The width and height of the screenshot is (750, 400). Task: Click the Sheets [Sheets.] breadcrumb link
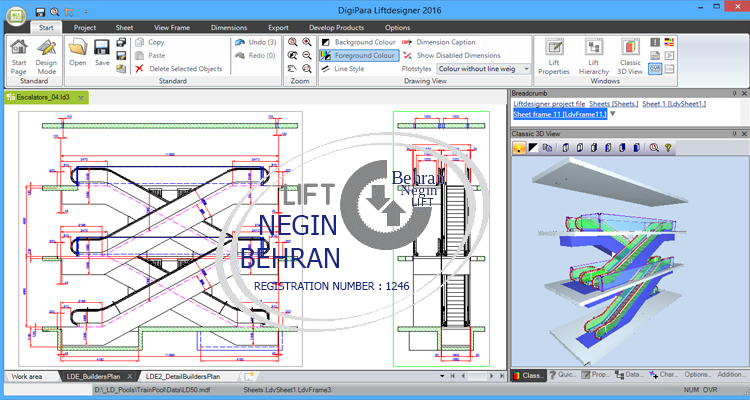point(614,104)
